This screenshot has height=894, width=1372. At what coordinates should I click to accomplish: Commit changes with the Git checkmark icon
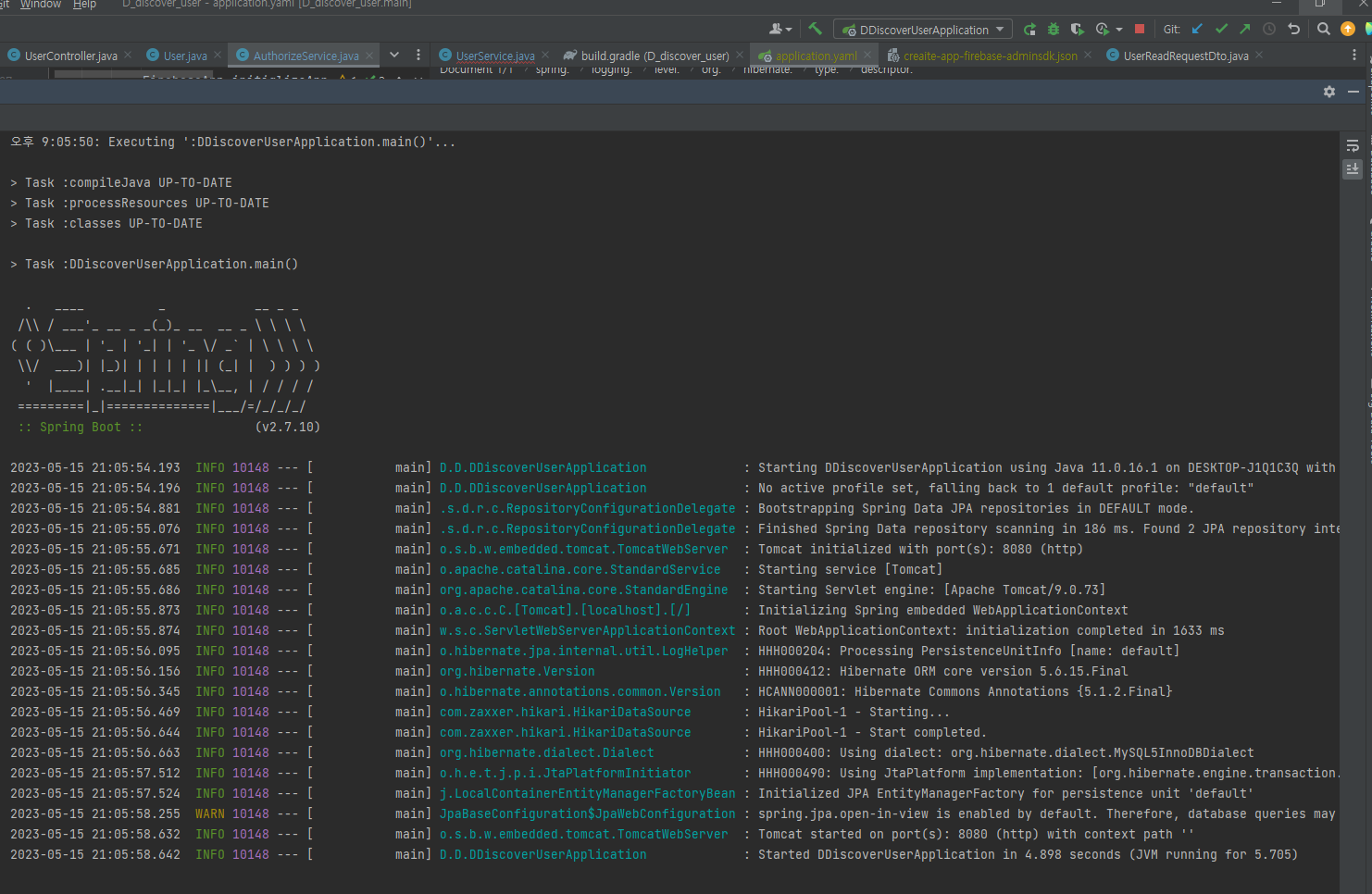tap(1221, 30)
